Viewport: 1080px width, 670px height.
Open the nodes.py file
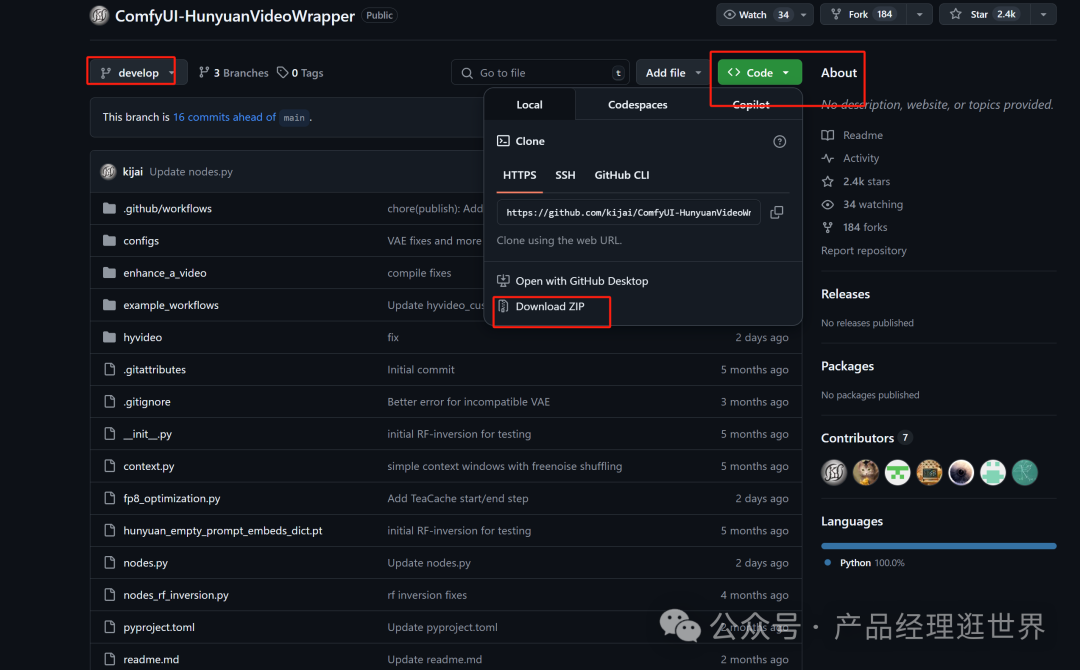(x=145, y=563)
